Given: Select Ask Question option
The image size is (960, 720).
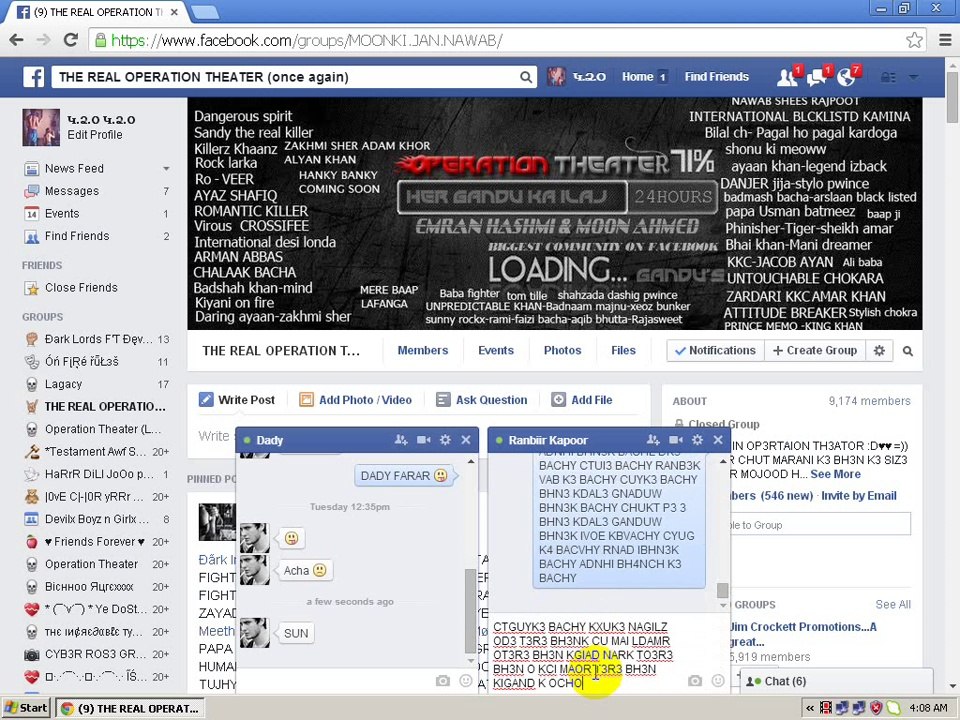Looking at the screenshot, I should point(481,400).
